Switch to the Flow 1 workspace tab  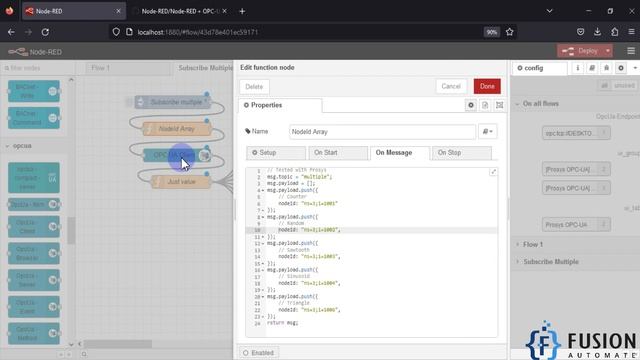[128, 68]
